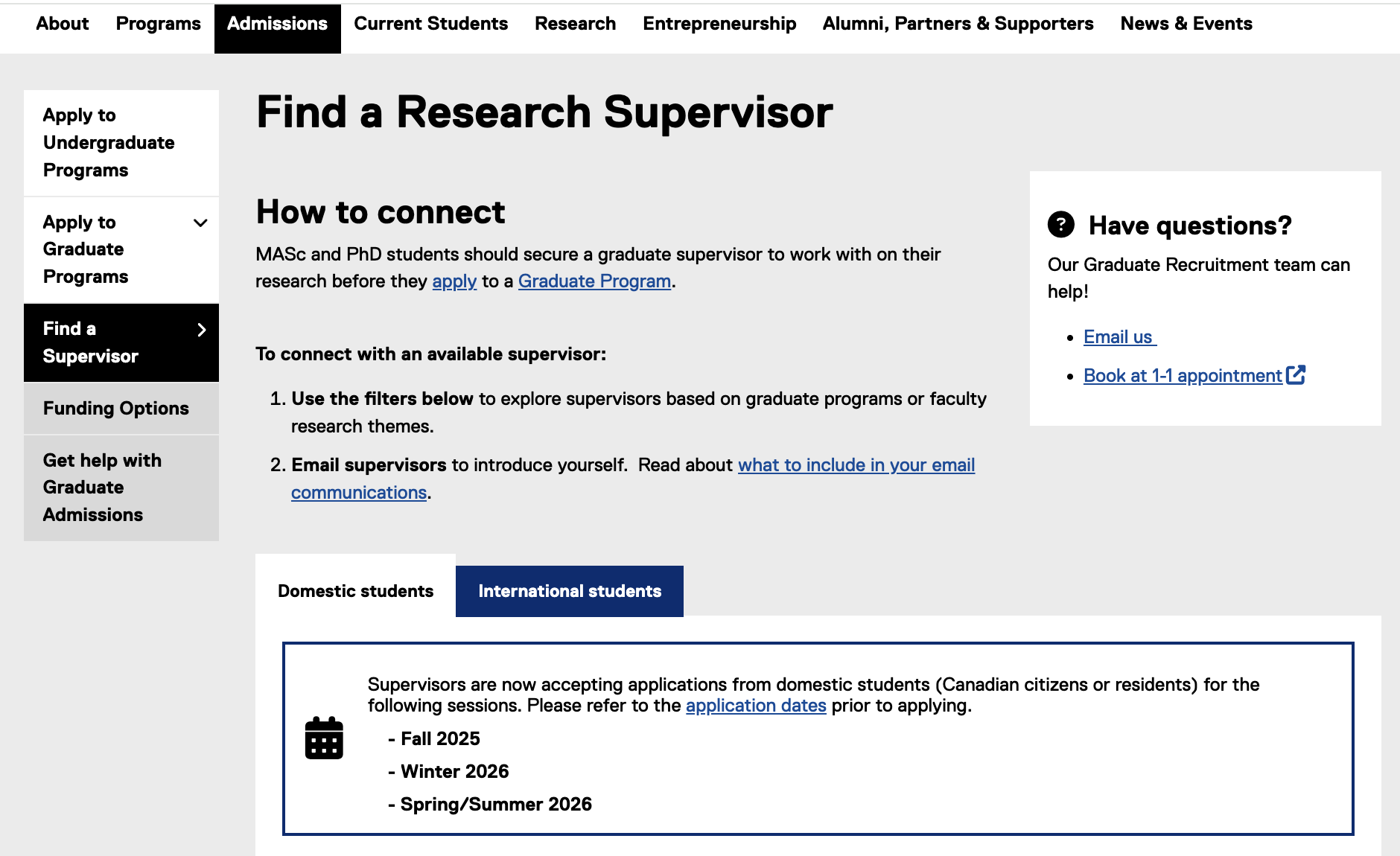Click the Entrepreneurship navigation item
Image resolution: width=1400 pixels, height=856 pixels.
(719, 24)
